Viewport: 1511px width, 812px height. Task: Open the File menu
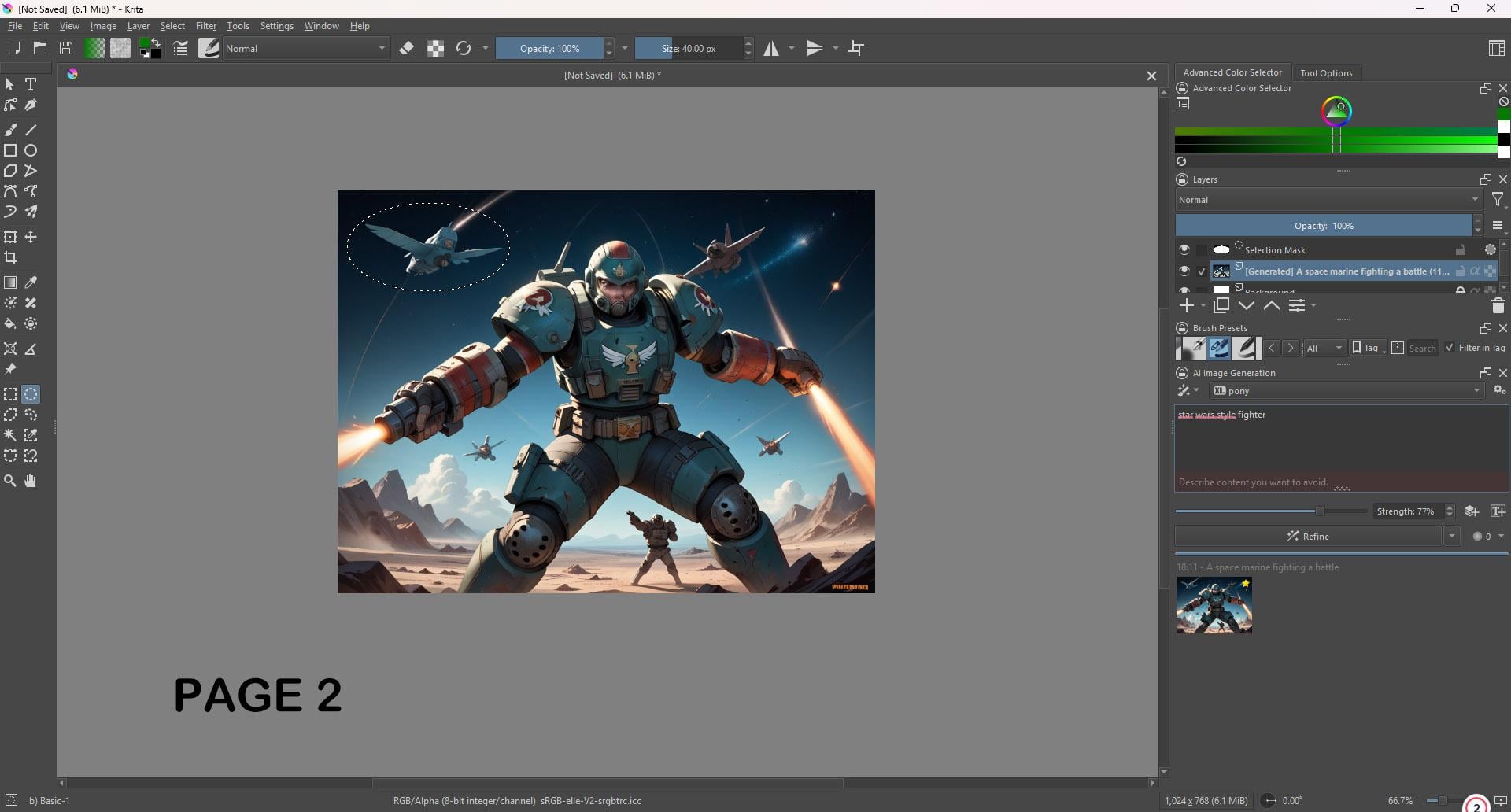(x=15, y=26)
